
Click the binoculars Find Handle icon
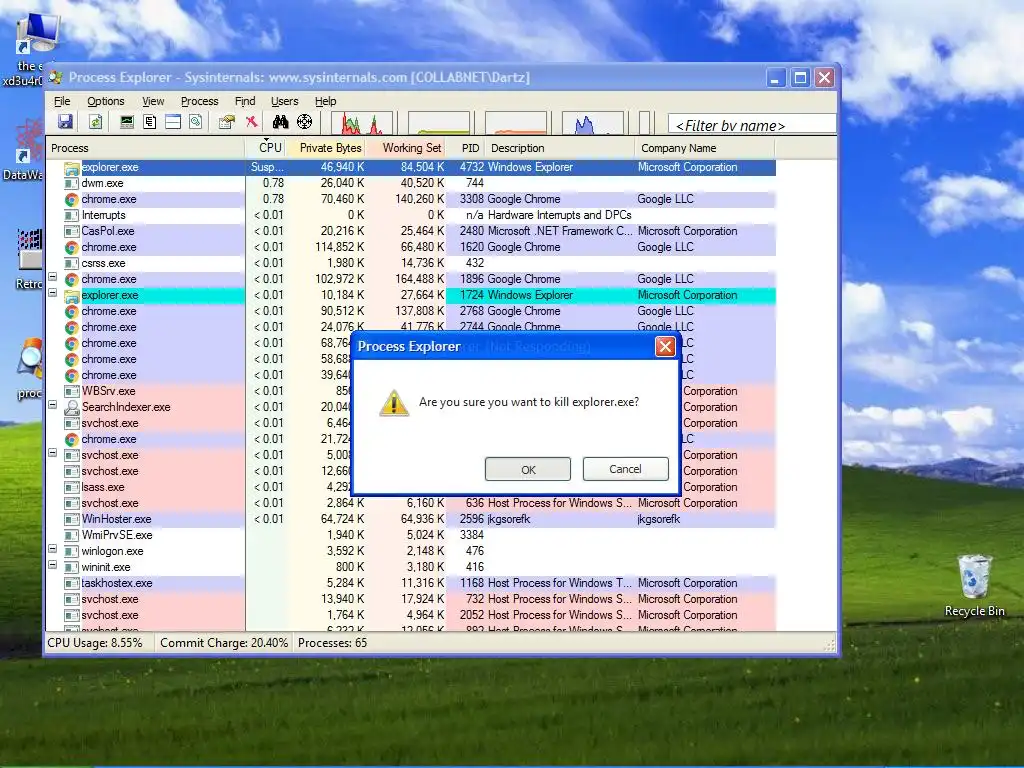281,121
